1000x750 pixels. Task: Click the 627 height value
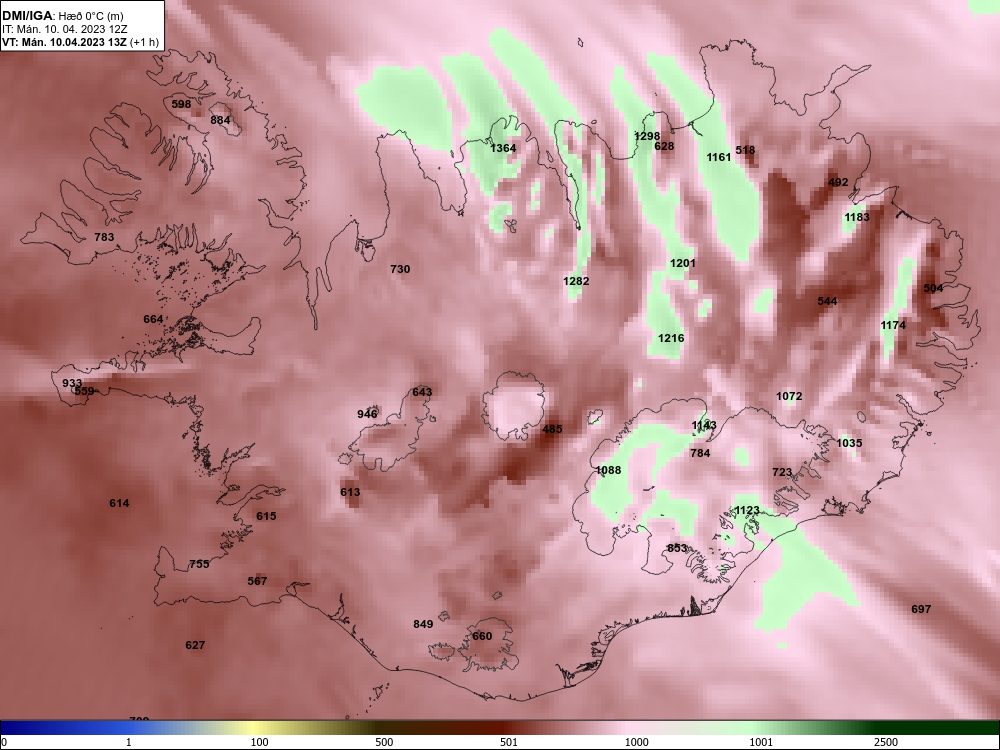pos(195,645)
